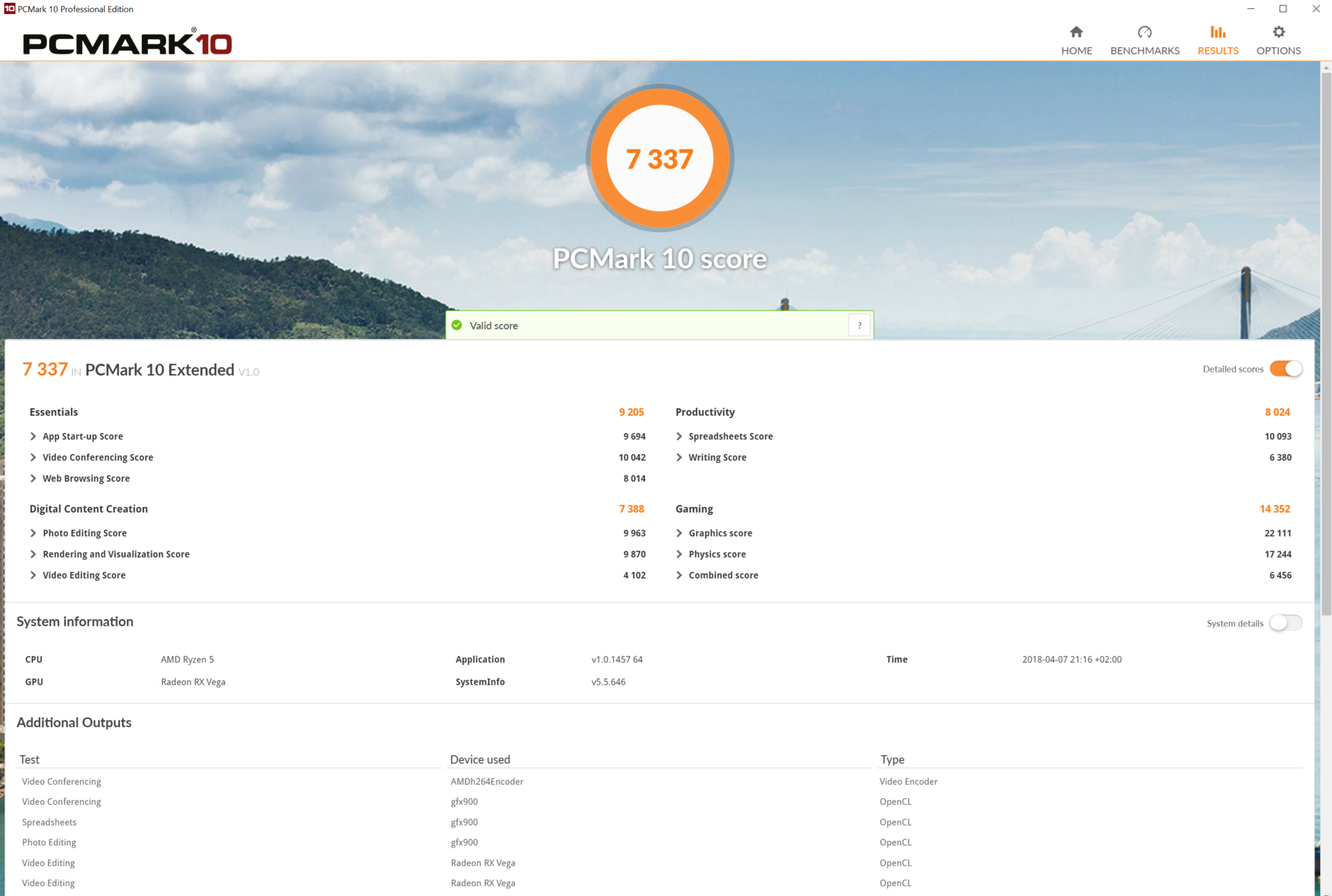Click GPU value Radeon RX Vega

(x=193, y=682)
